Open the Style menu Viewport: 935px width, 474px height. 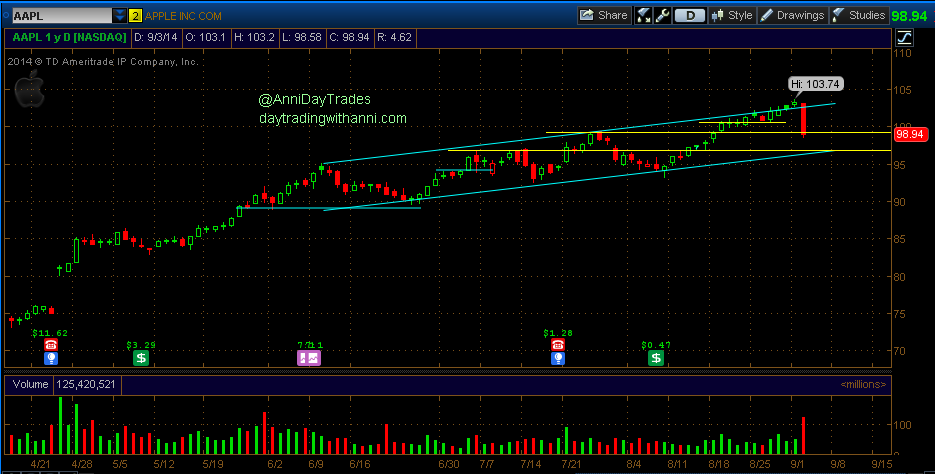click(732, 16)
